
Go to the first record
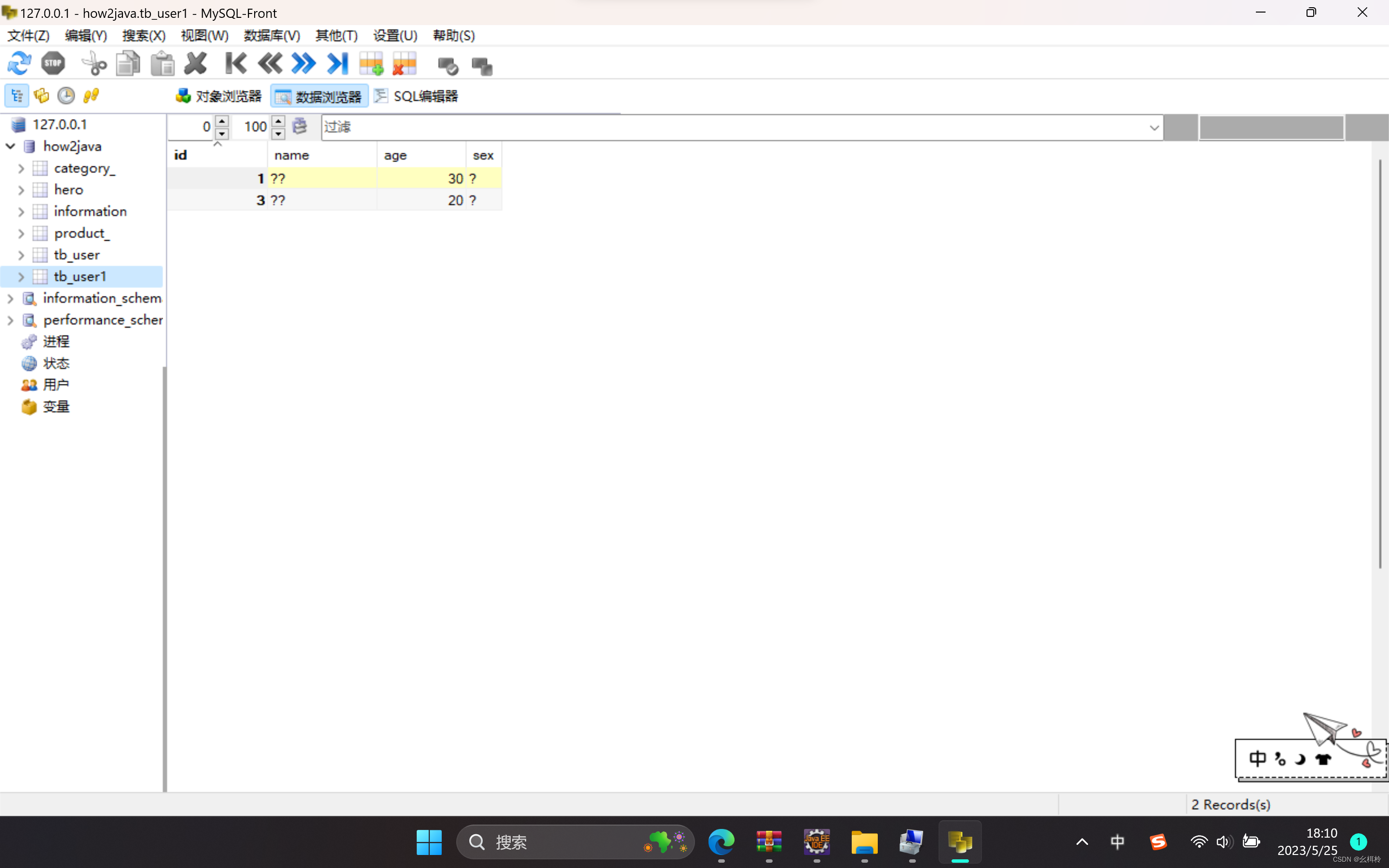235,63
